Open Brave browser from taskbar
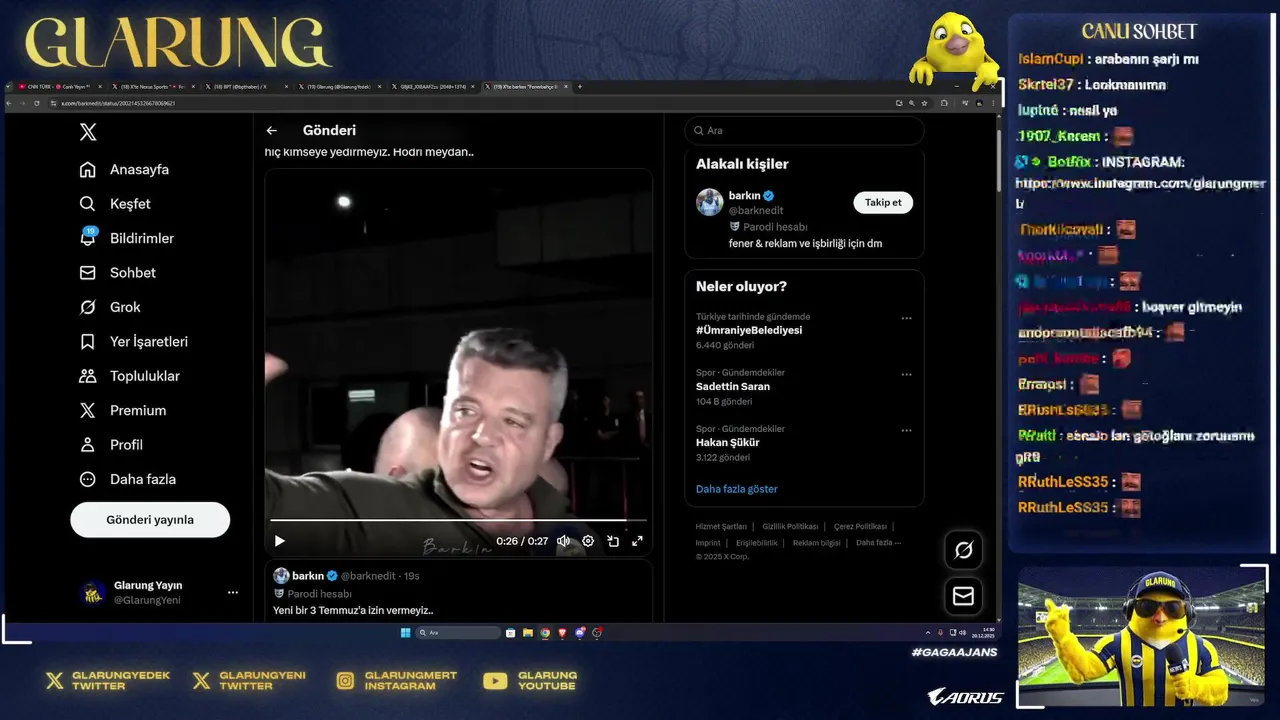The height and width of the screenshot is (720, 1280). click(562, 632)
